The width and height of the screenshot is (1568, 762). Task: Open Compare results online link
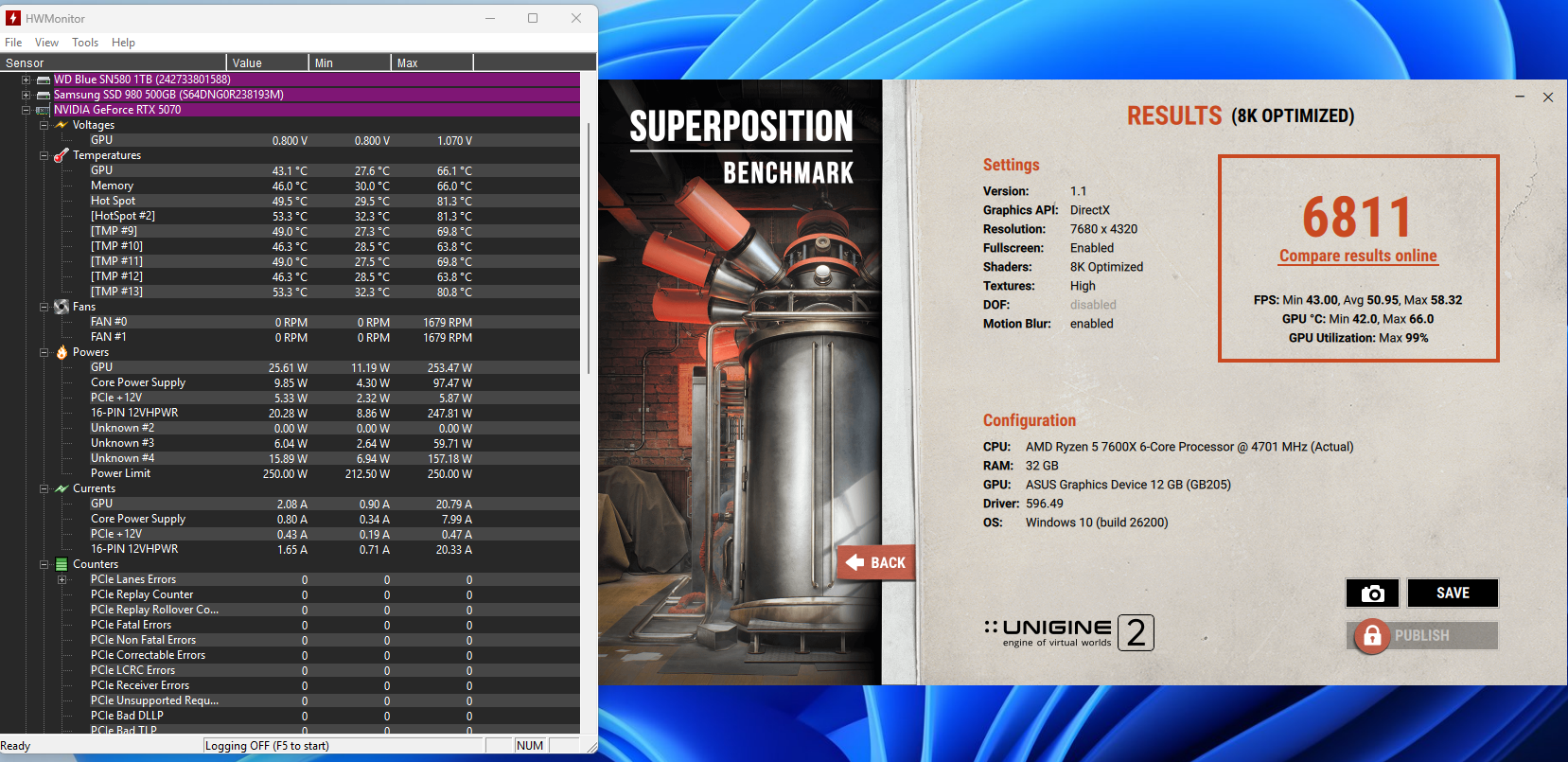click(x=1358, y=256)
